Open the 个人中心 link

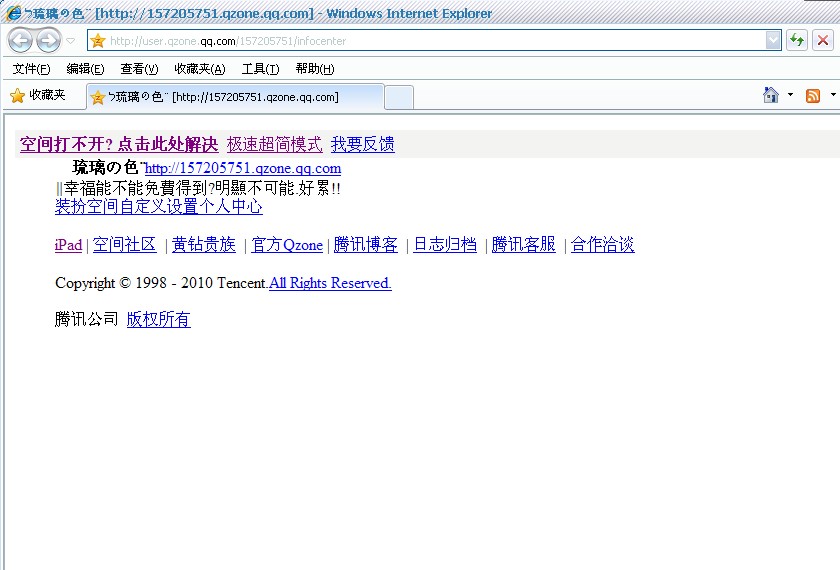point(230,206)
